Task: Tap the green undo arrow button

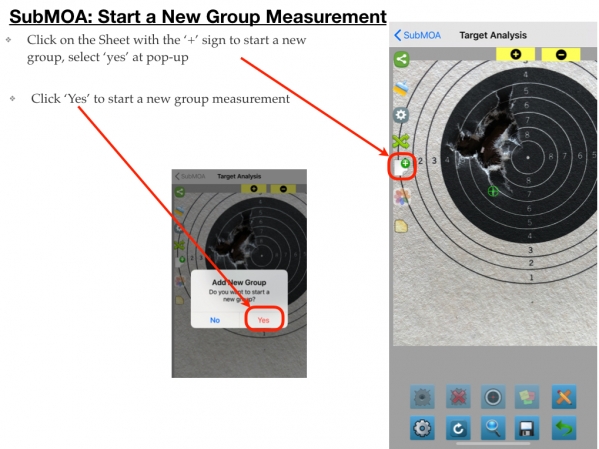Action: (564, 428)
